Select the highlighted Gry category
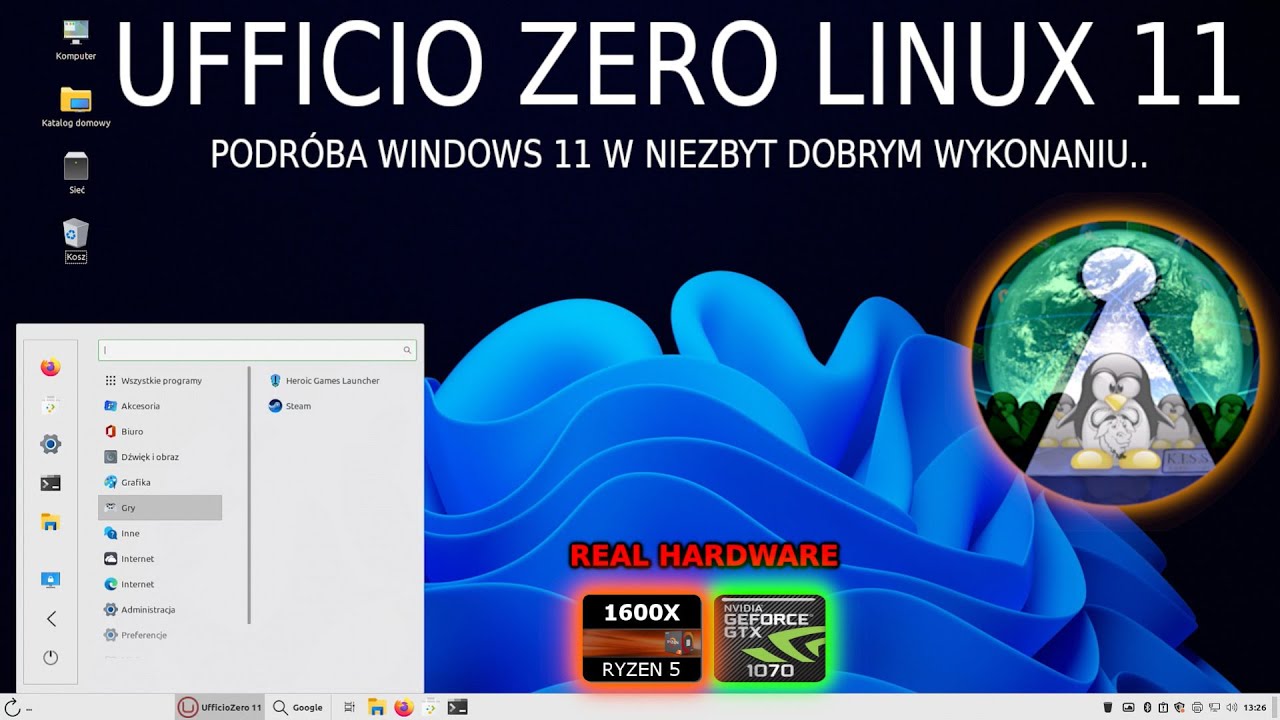Screen dimensions: 1280x720 coord(160,508)
